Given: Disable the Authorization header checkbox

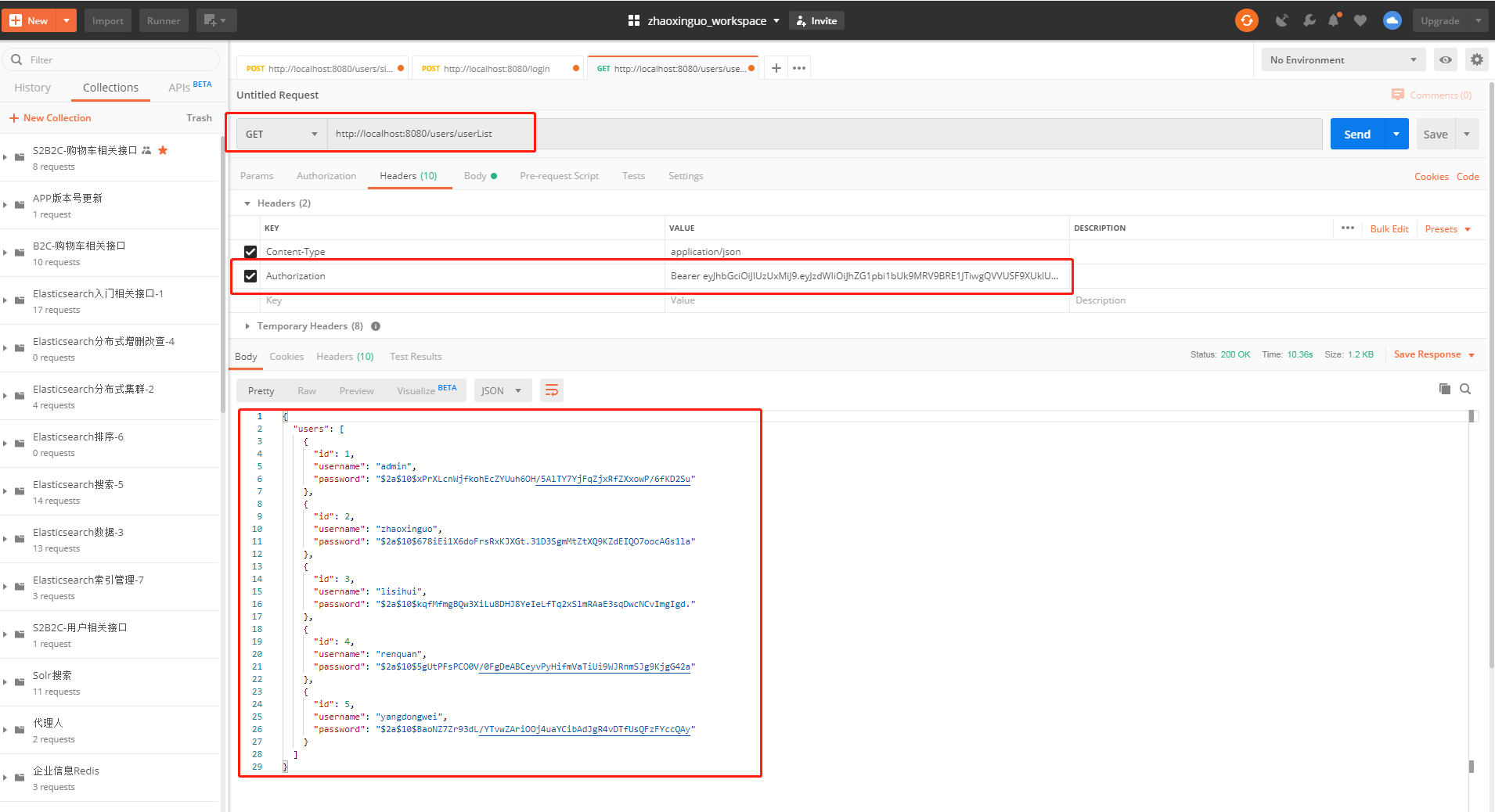Looking at the screenshot, I should 250,275.
